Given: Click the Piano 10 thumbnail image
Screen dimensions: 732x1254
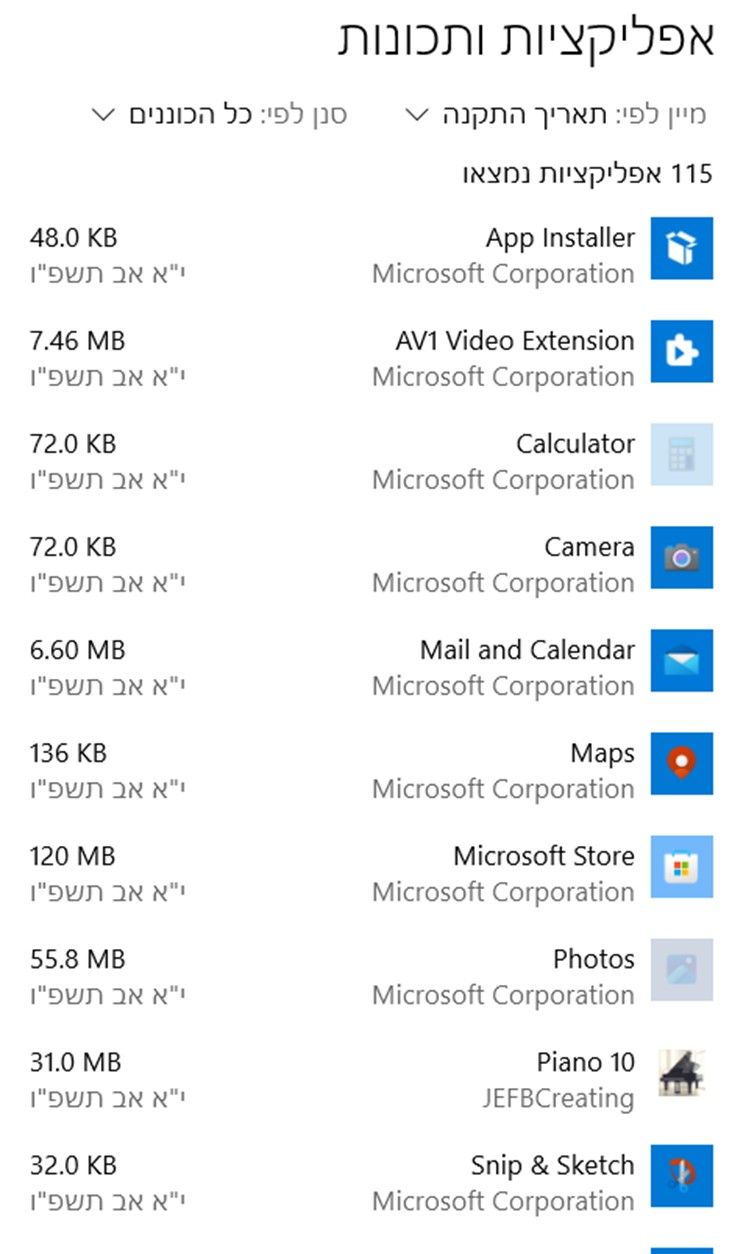Looking at the screenshot, I should point(682,1072).
